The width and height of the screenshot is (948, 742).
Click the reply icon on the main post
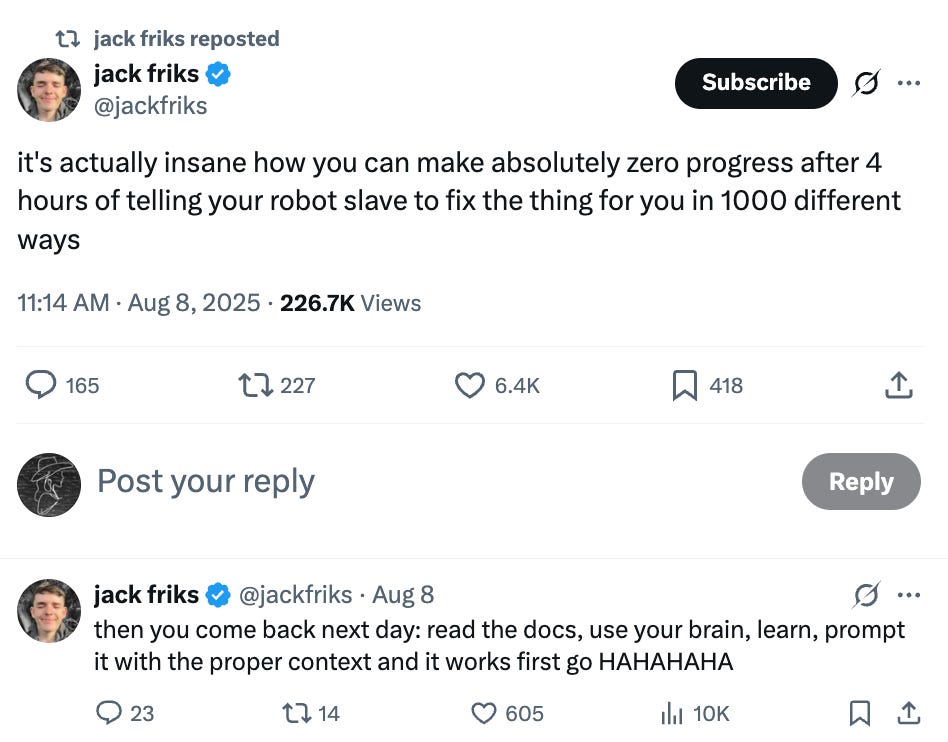click(40, 385)
